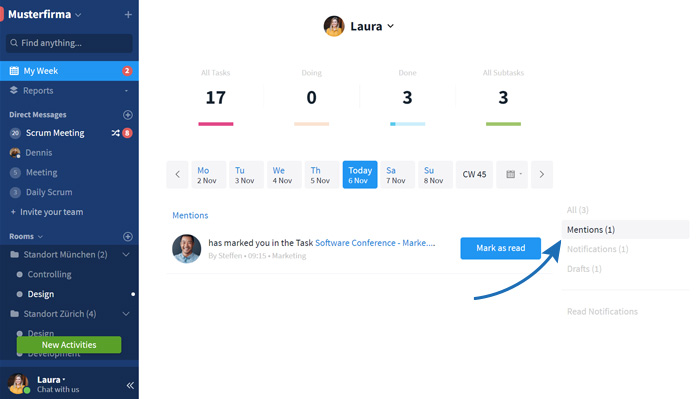Click Steffen's avatar in the mention

187,249
